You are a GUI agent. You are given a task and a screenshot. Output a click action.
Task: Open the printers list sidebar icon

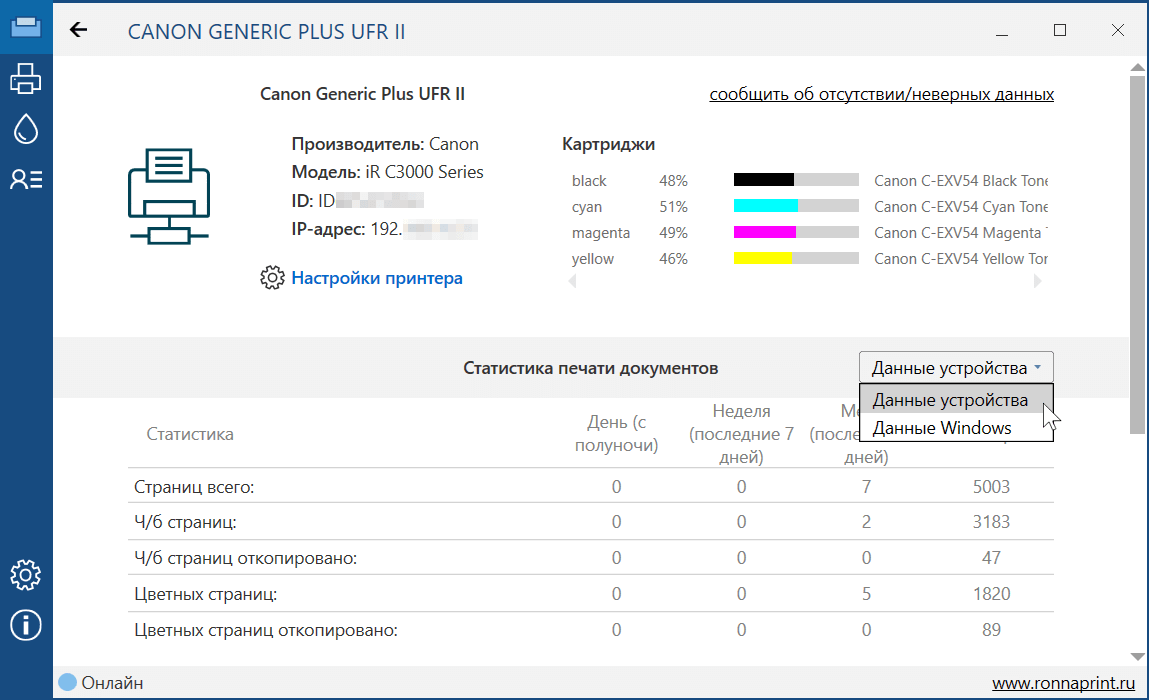tap(26, 78)
